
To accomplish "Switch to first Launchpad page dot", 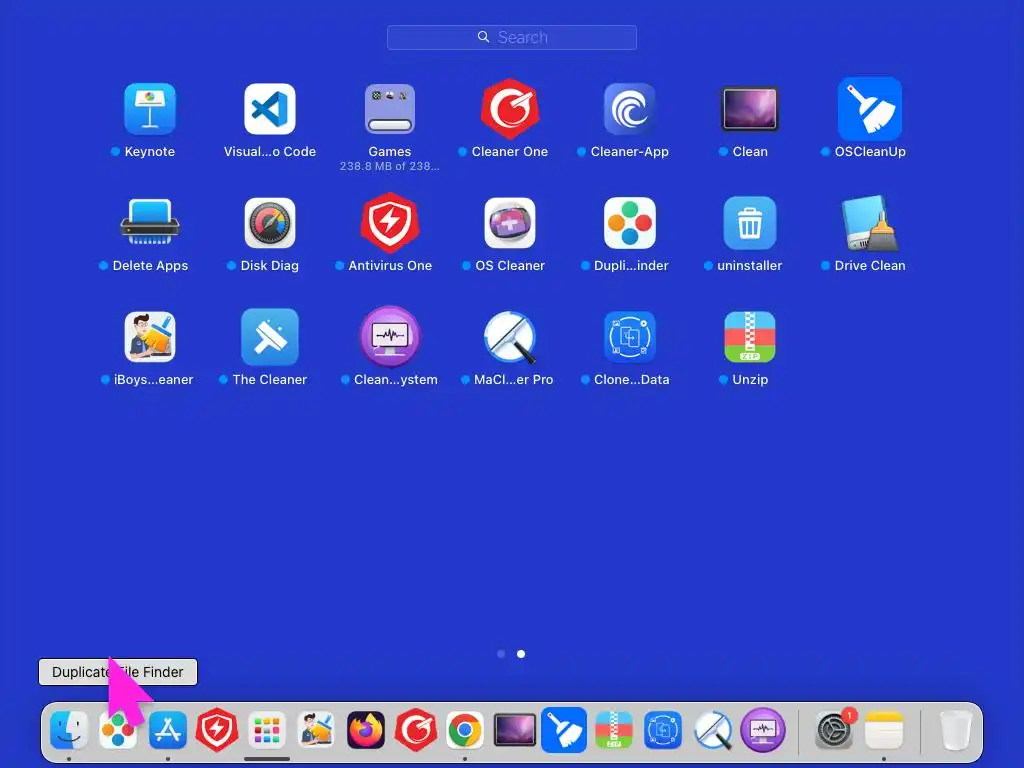I will (x=501, y=654).
